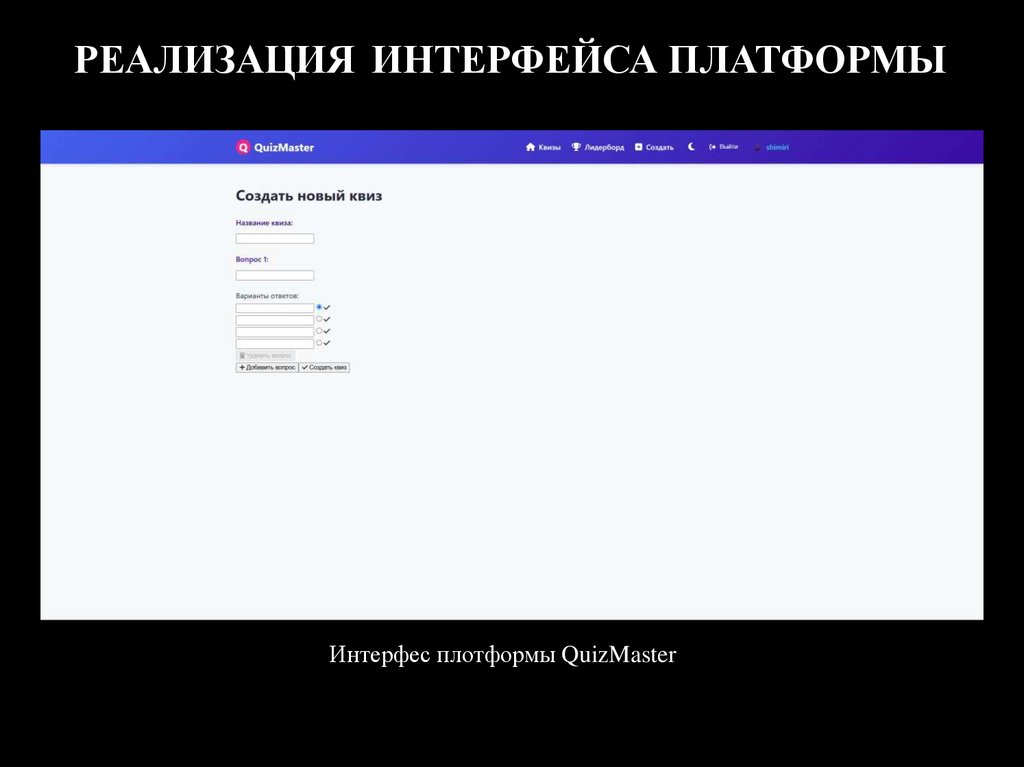Click the checkmark icon beside last answer option
The height and width of the screenshot is (767, 1024).
point(327,342)
